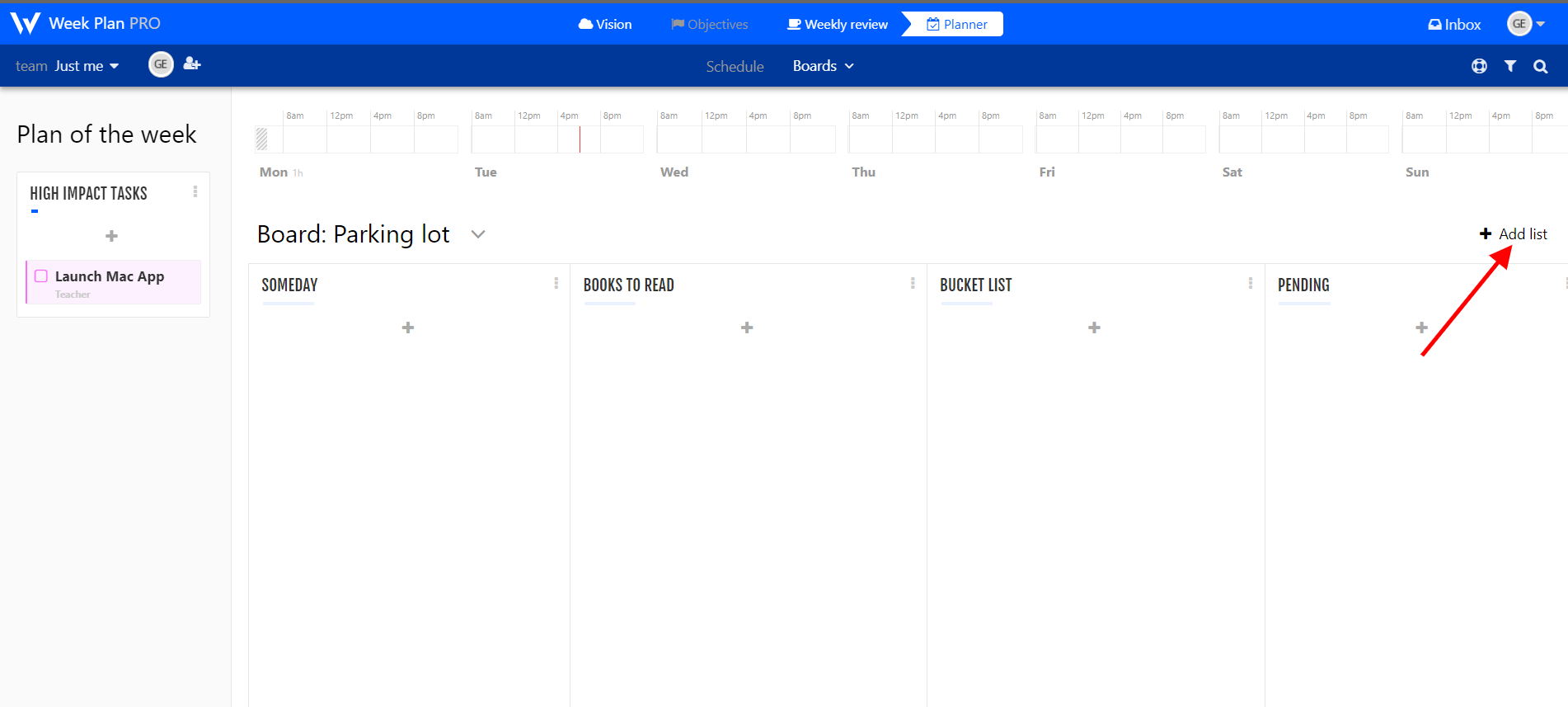Click Monday's 8am timeline slot

(x=305, y=139)
